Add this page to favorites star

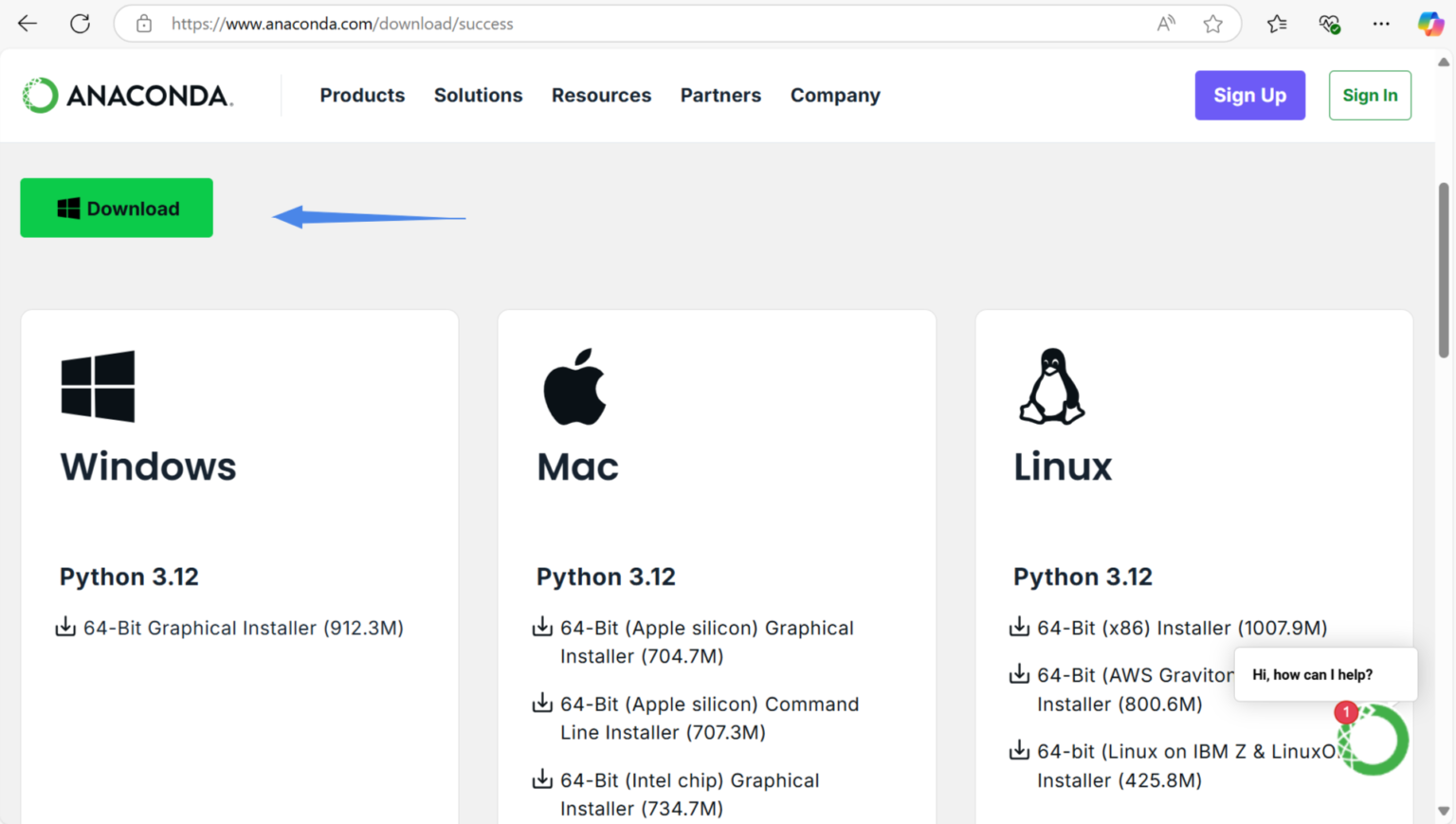click(1212, 24)
